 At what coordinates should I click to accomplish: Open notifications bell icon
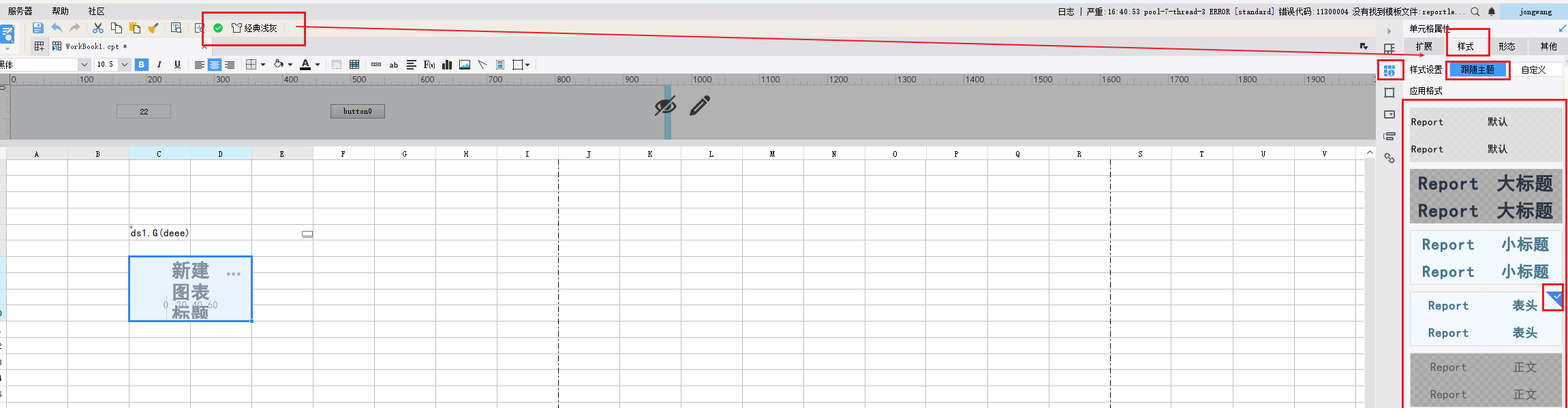pyautogui.click(x=1492, y=12)
